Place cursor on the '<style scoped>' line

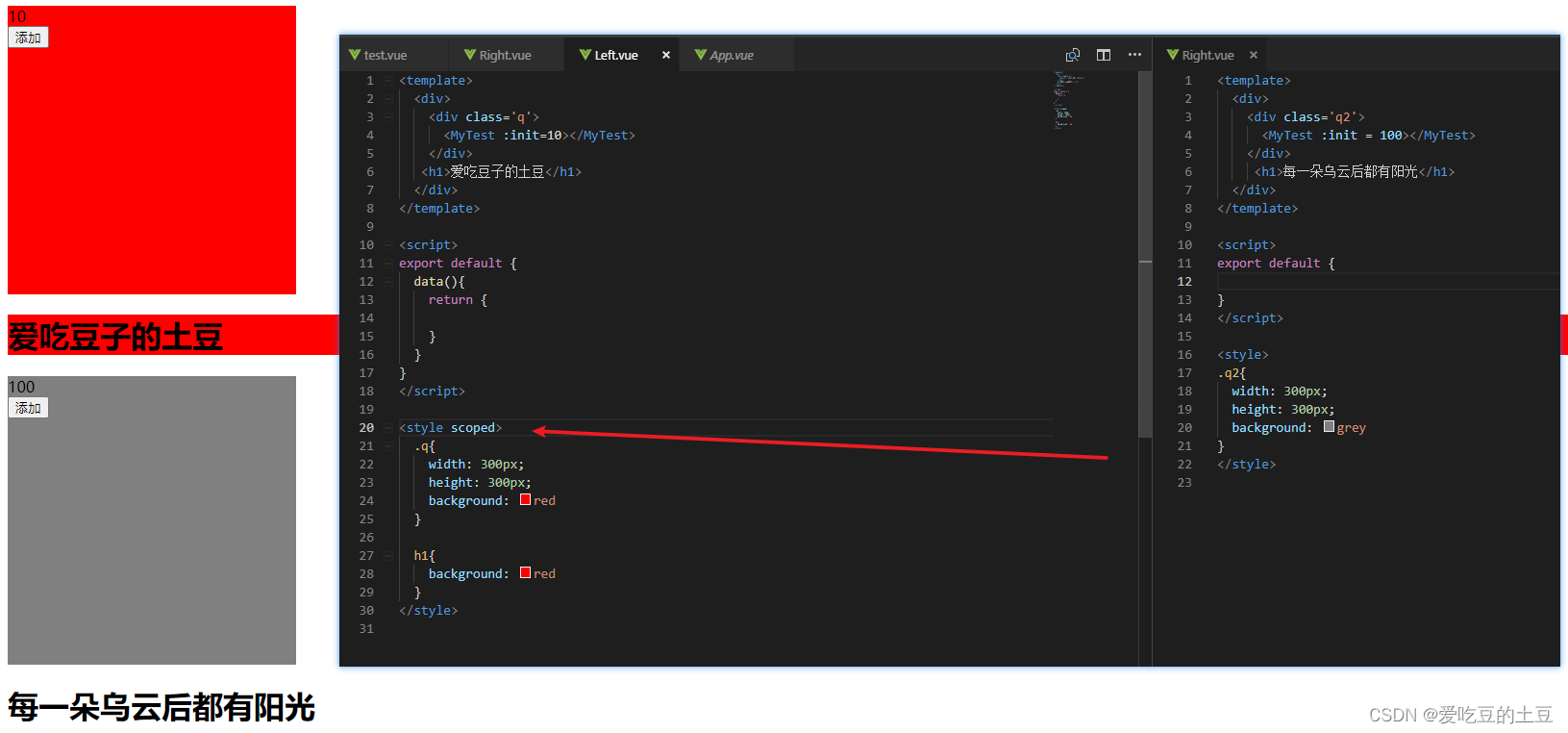coord(451,428)
